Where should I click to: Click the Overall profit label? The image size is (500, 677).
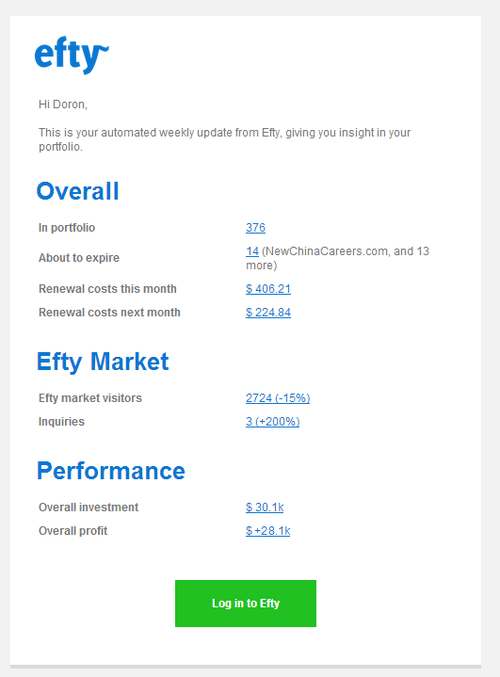pyautogui.click(x=73, y=531)
